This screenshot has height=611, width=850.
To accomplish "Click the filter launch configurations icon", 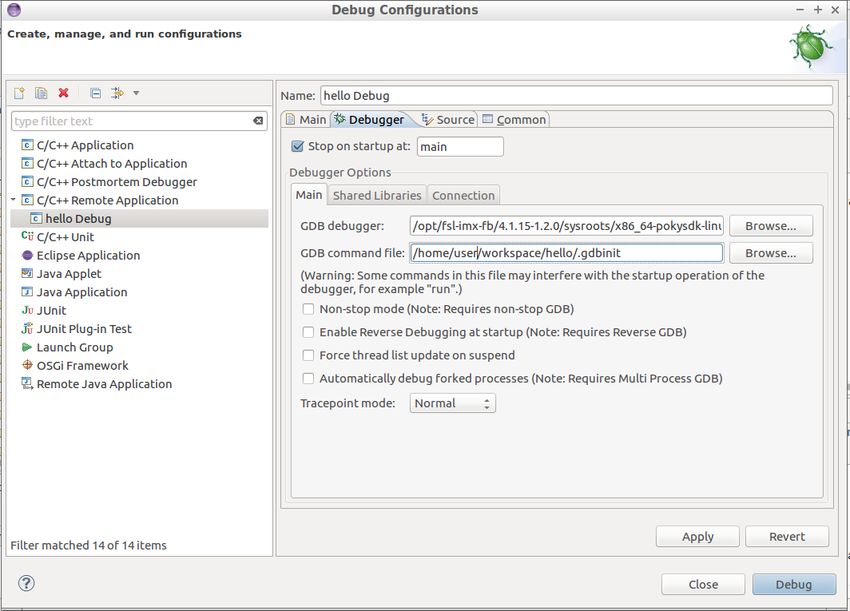I will point(117,93).
